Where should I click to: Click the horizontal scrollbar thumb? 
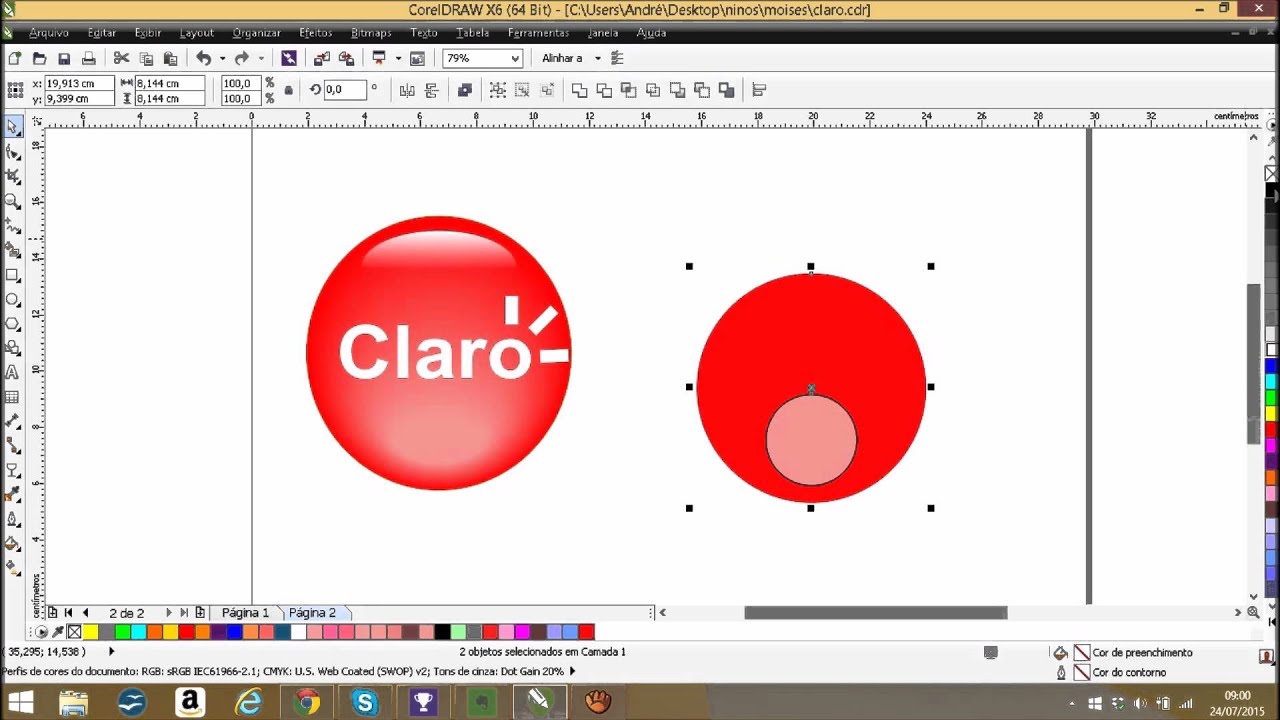[875, 613]
